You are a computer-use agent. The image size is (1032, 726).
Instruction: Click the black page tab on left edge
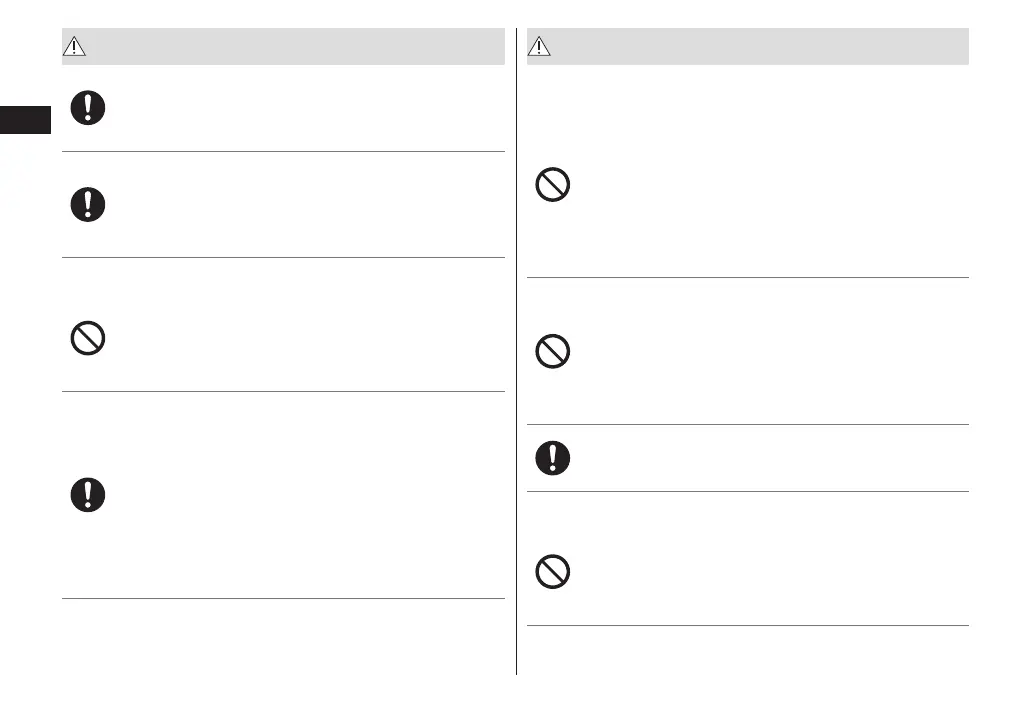tap(25, 119)
